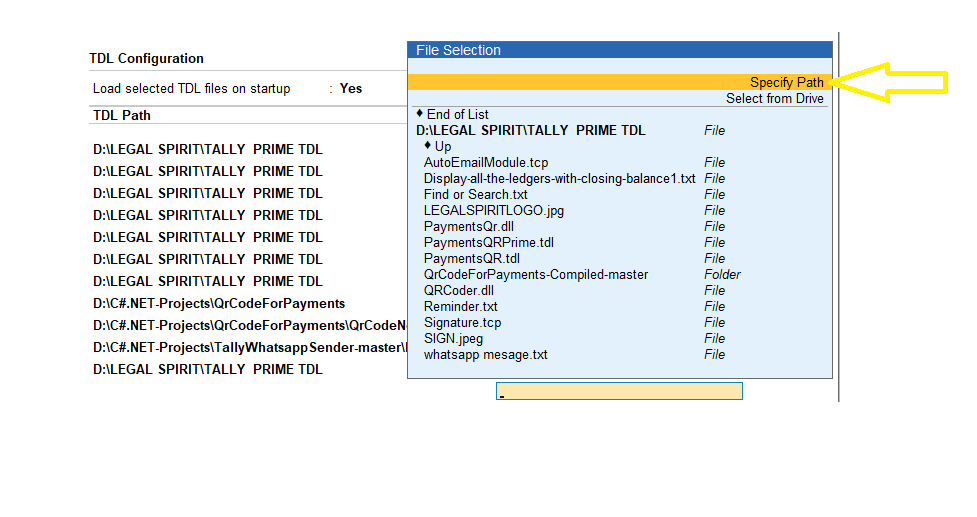Choose Reminder.txt from file list
The height and width of the screenshot is (517, 977).
click(x=460, y=306)
